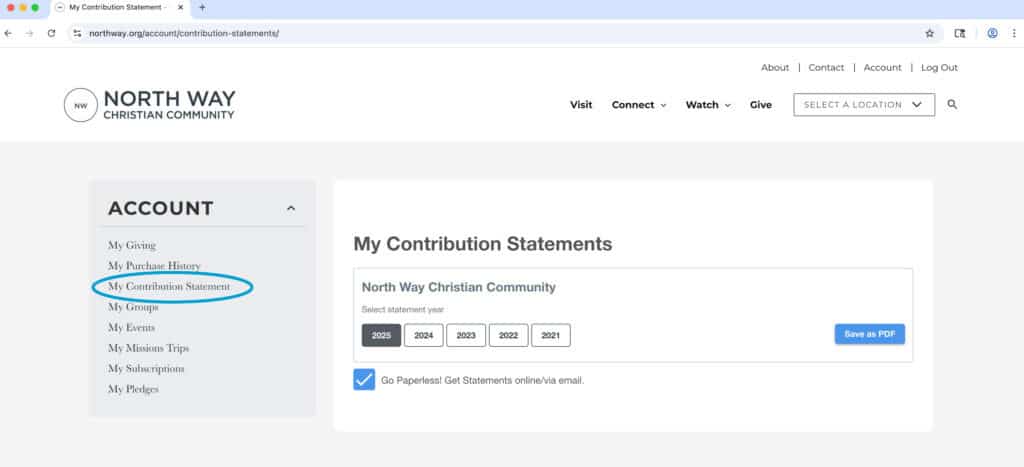
Task: Open the Watch navigation menu
Action: (708, 105)
